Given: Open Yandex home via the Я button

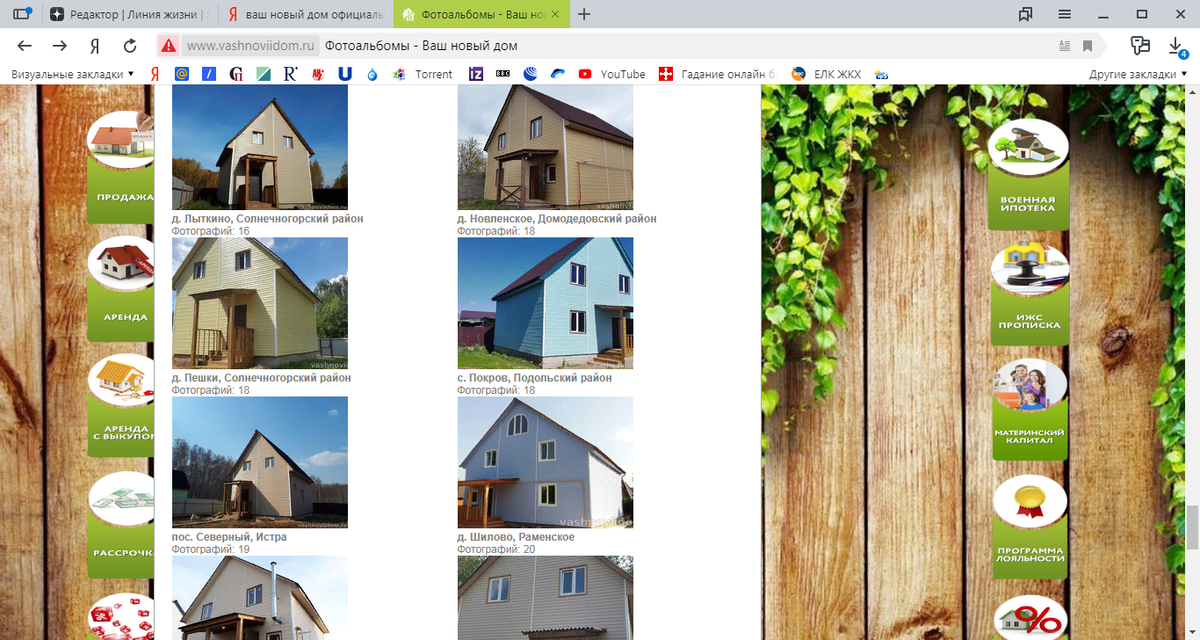Looking at the screenshot, I should click(x=94, y=46).
